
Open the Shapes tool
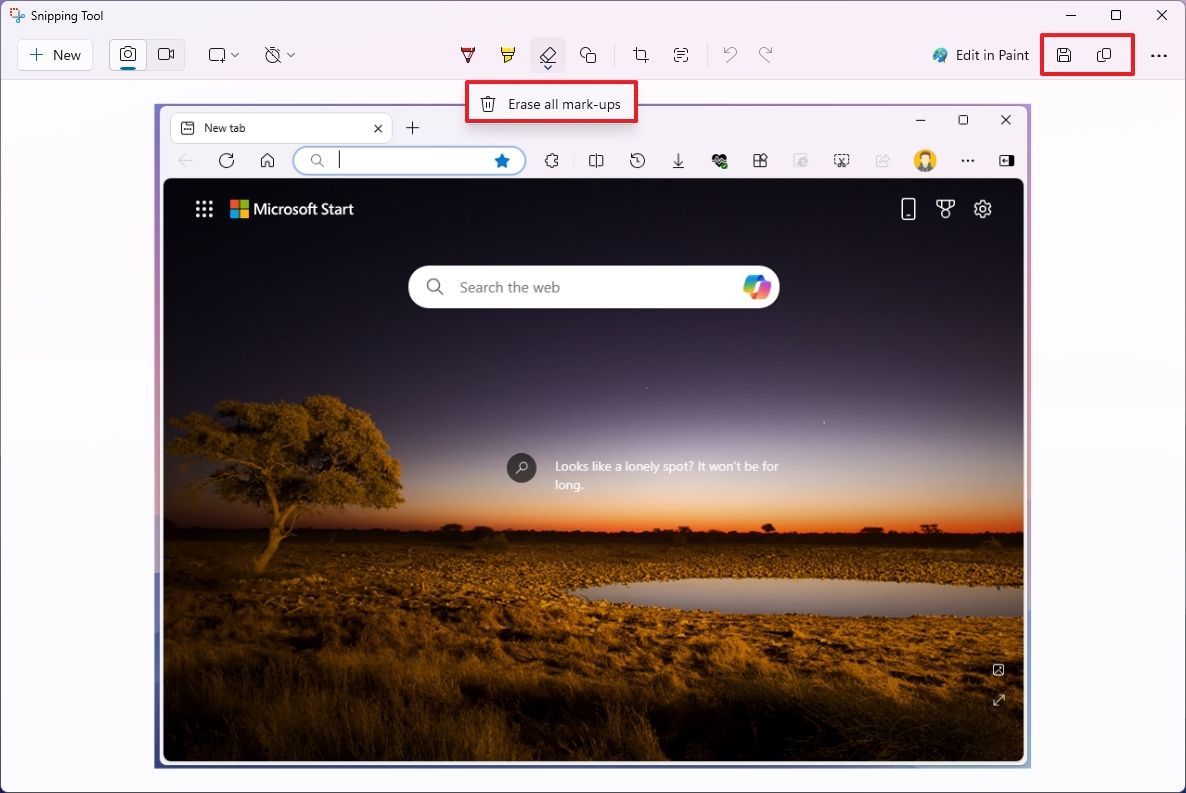click(x=588, y=55)
